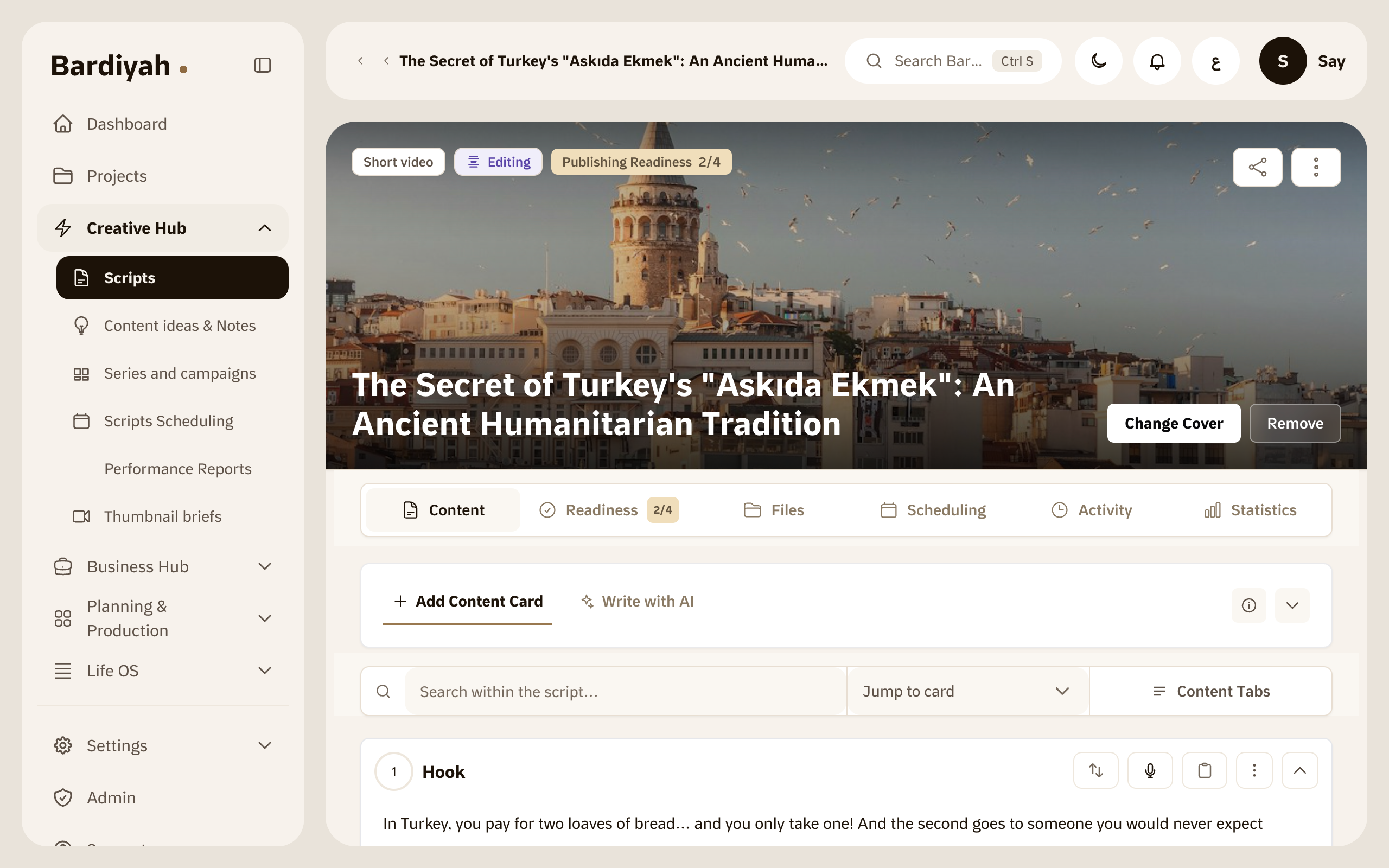The image size is (1389, 868).
Task: Reorder the Hook card with arrows icon
Action: [1095, 770]
